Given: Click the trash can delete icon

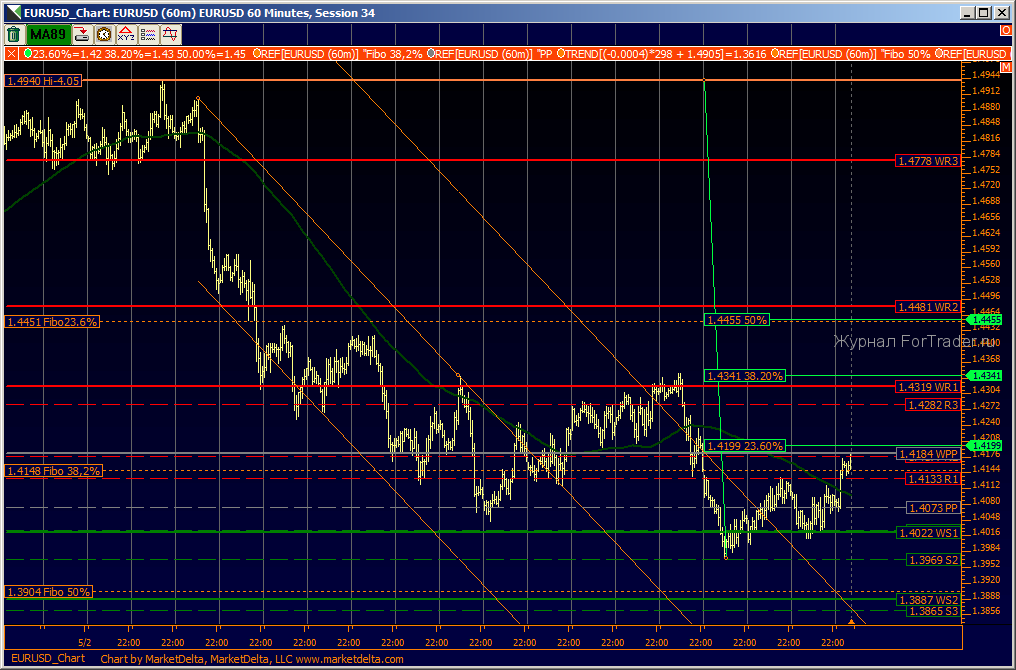Looking at the screenshot, I should point(14,34).
